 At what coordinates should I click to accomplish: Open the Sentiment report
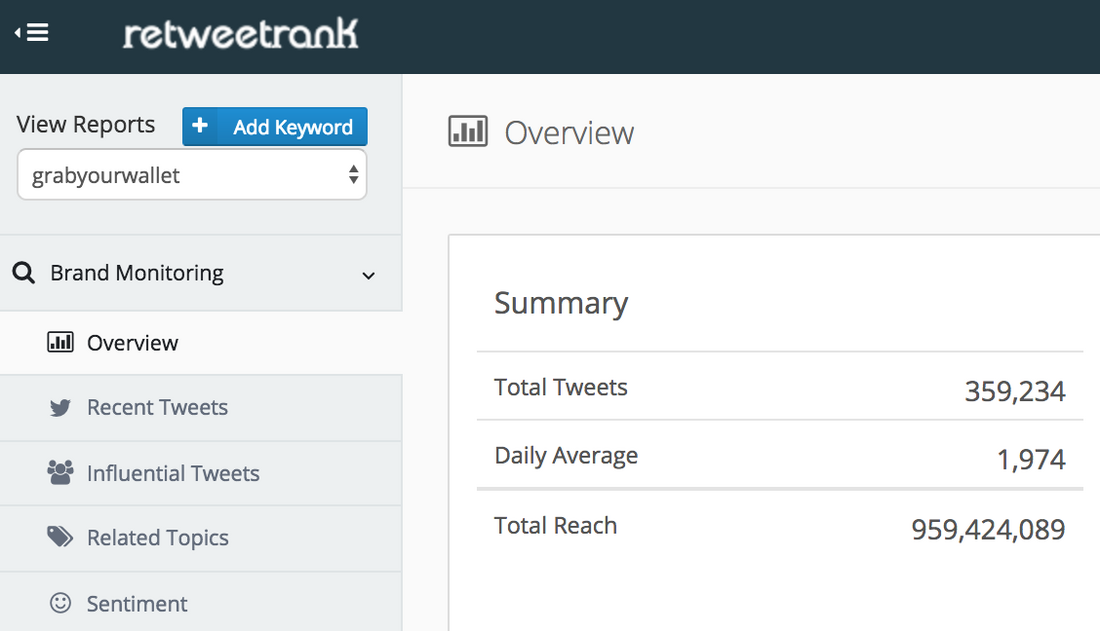tap(137, 604)
